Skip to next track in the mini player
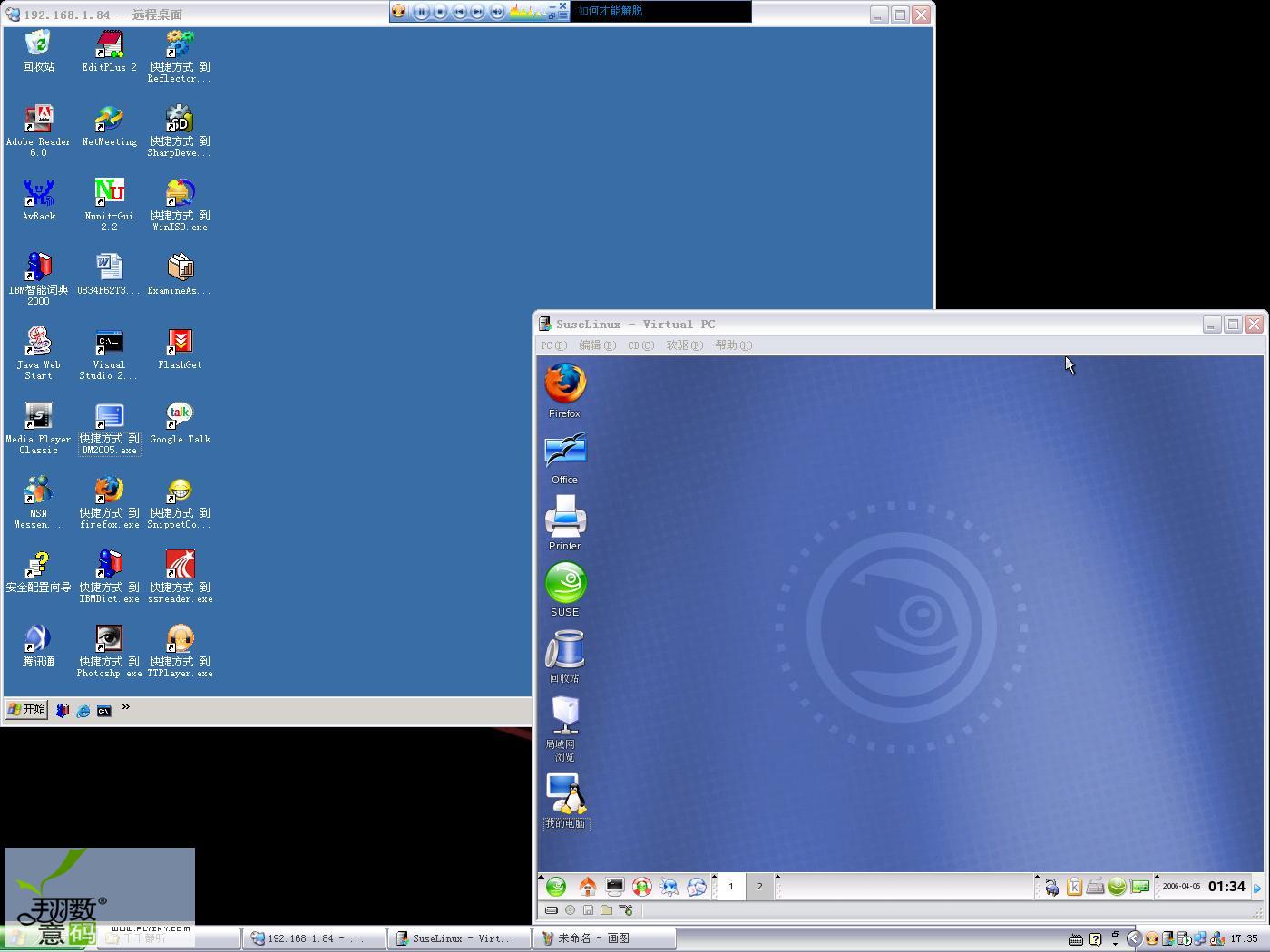The height and width of the screenshot is (952, 1270). click(x=479, y=12)
